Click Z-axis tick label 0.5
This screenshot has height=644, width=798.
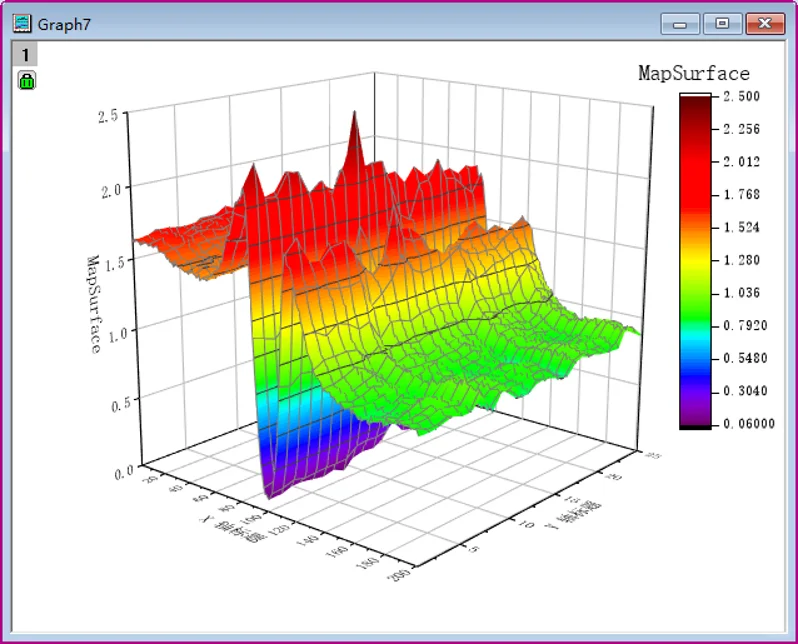121,405
